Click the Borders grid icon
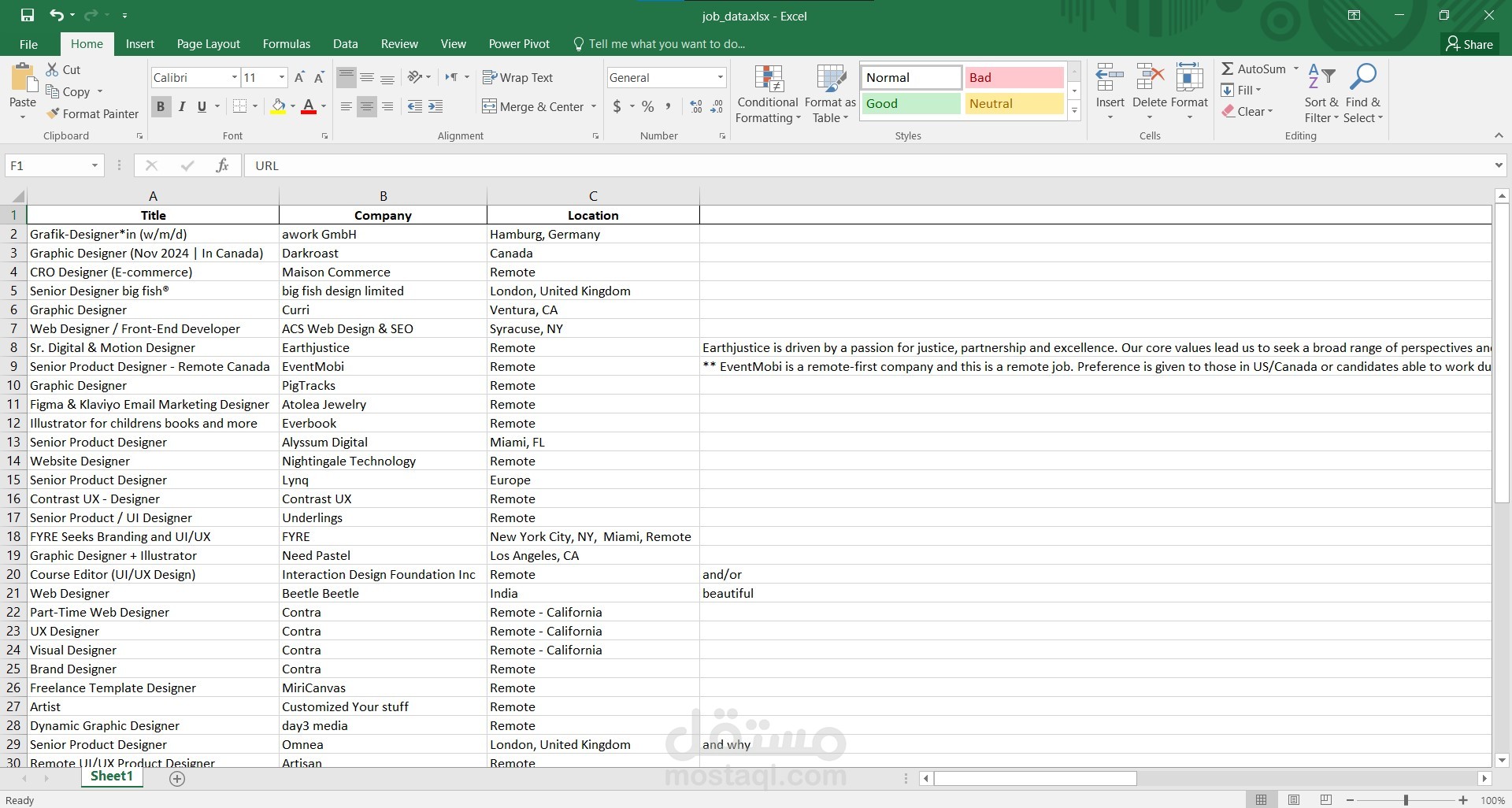 point(240,106)
